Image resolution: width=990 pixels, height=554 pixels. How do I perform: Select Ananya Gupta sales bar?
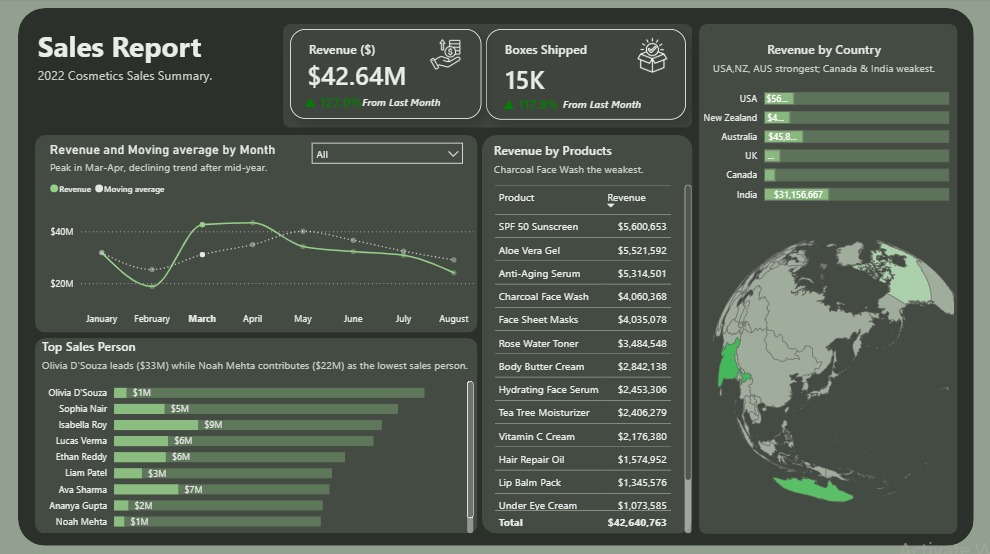(218, 505)
